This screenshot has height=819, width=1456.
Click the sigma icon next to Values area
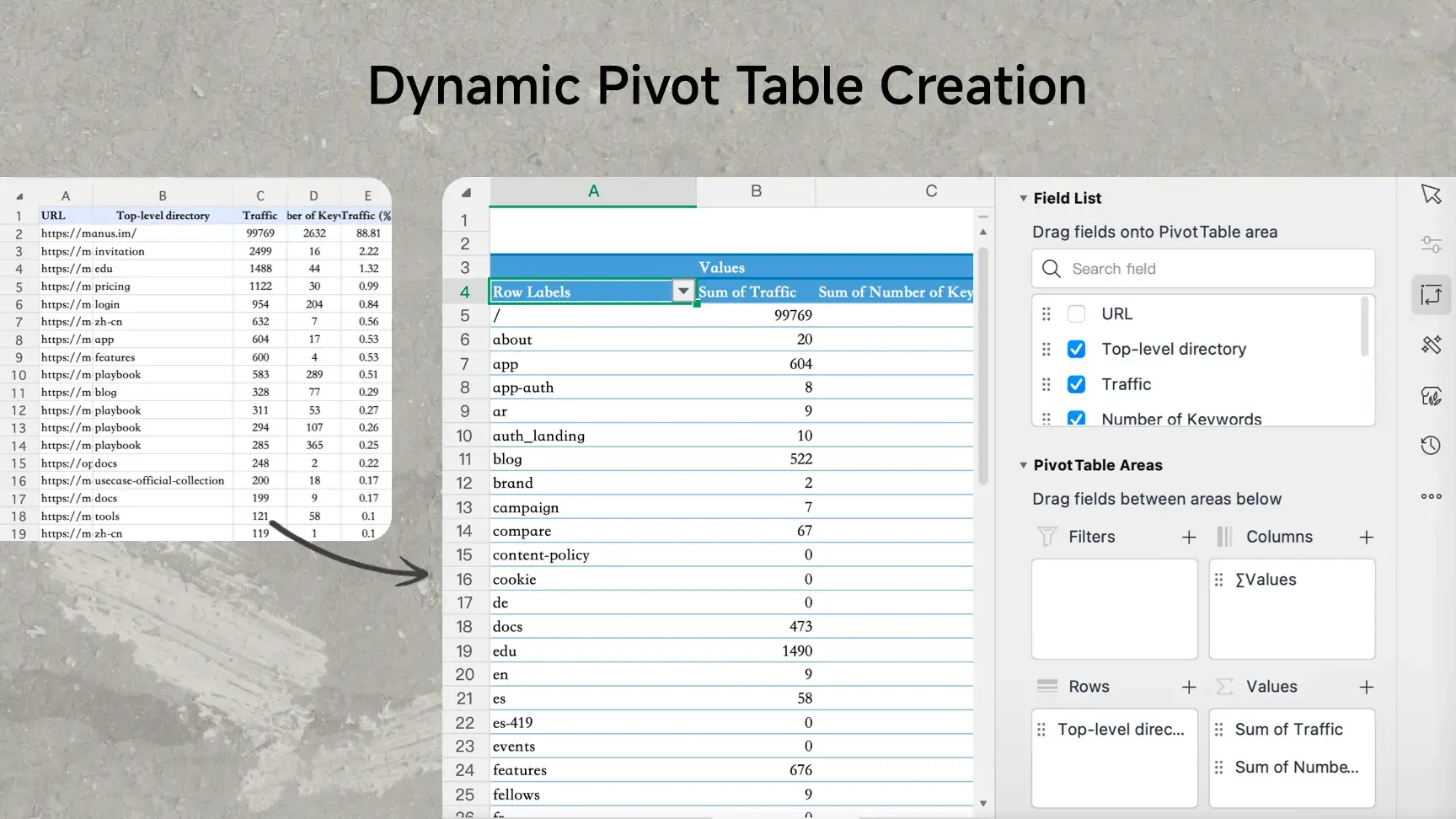coord(1224,686)
